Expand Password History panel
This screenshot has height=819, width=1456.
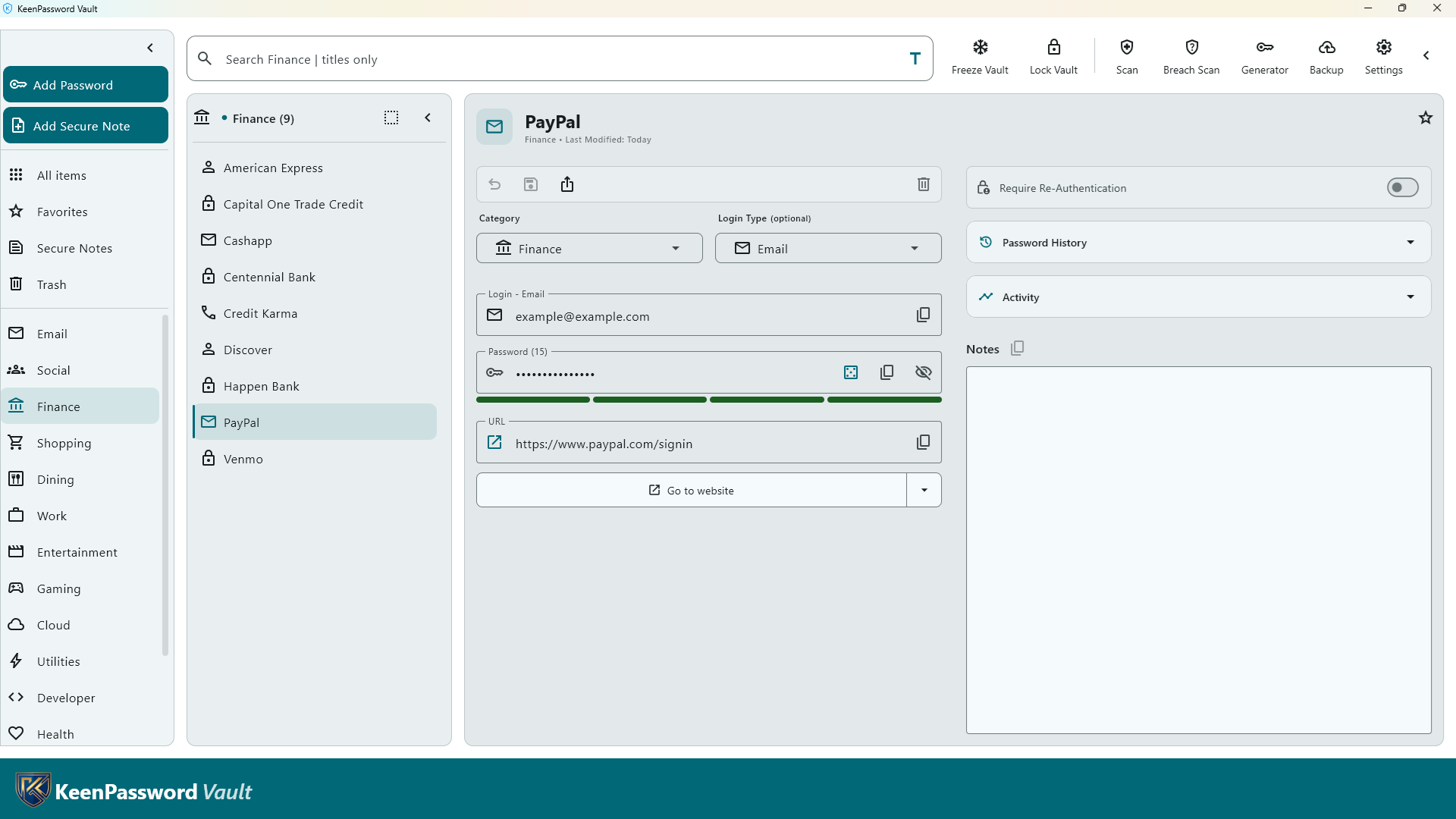tap(1198, 242)
